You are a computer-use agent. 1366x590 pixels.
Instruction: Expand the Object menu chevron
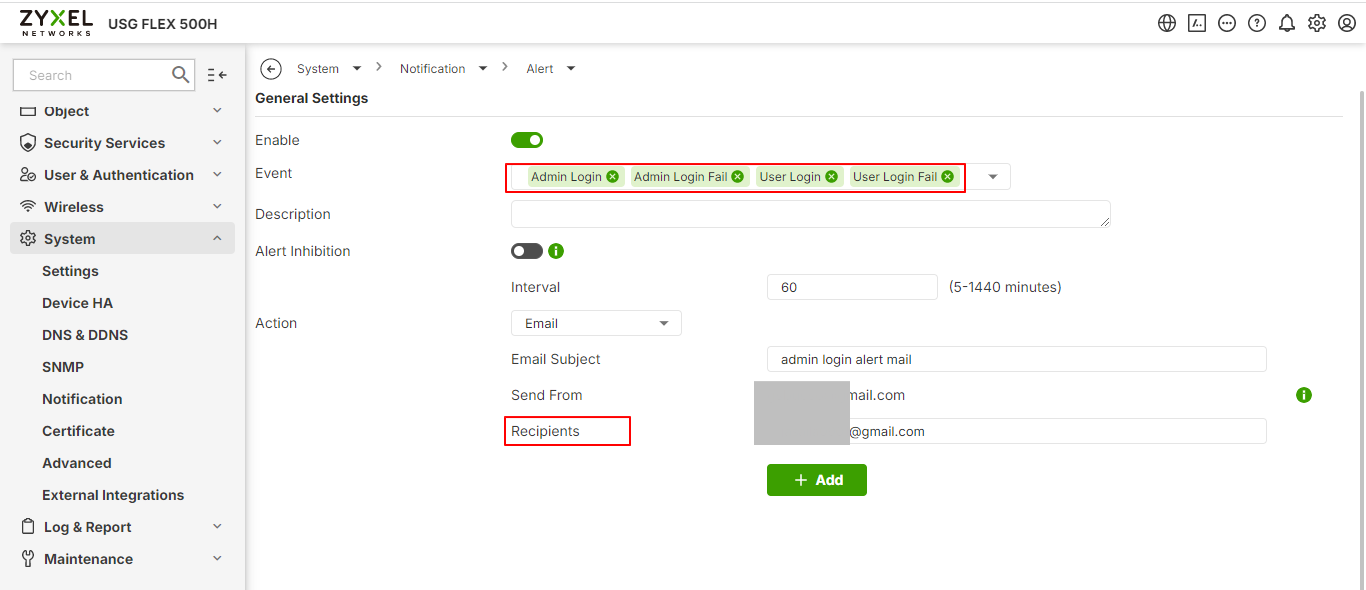[217, 111]
